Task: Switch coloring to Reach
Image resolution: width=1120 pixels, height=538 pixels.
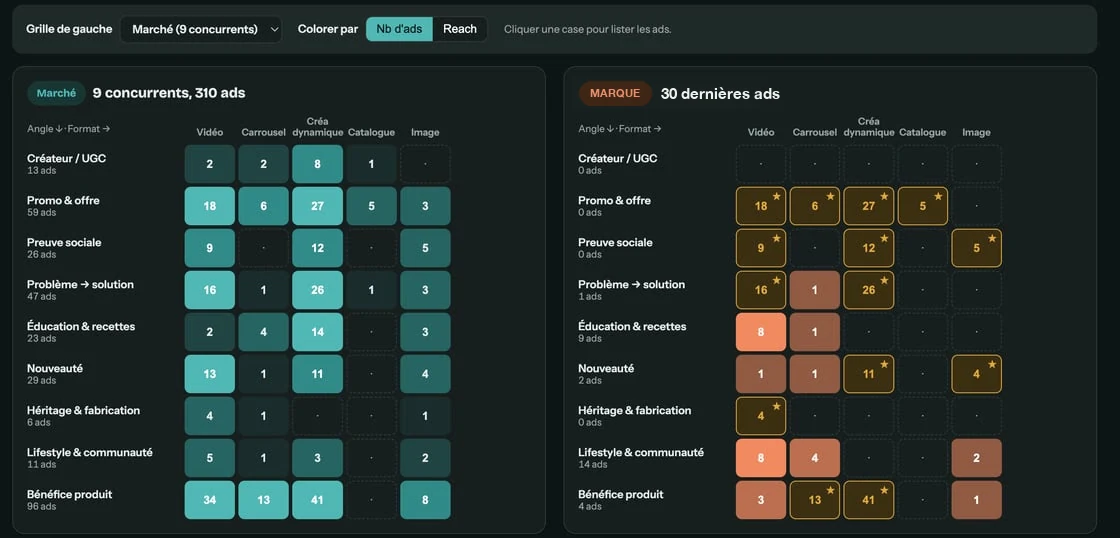Action: [460, 29]
